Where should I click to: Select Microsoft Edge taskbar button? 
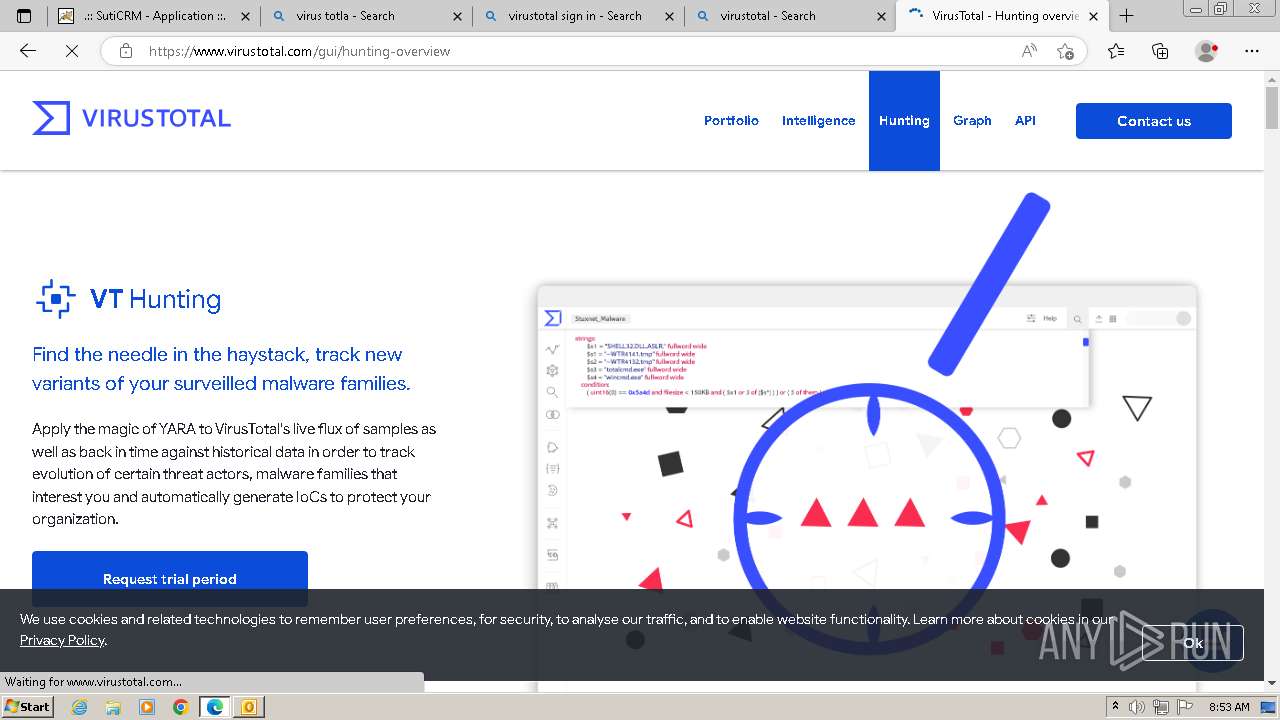(214, 707)
